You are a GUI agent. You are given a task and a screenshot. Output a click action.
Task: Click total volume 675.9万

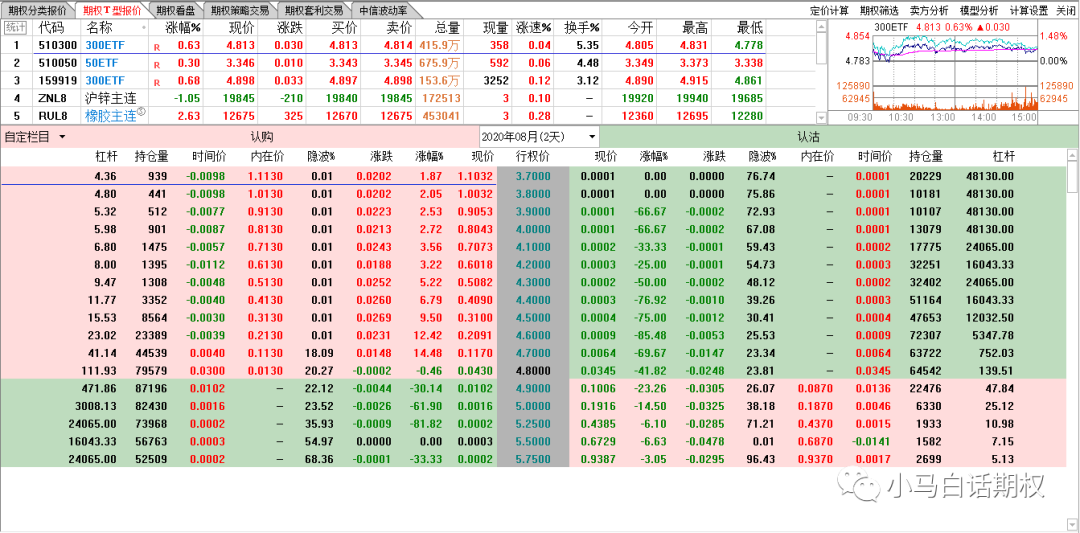coord(439,63)
